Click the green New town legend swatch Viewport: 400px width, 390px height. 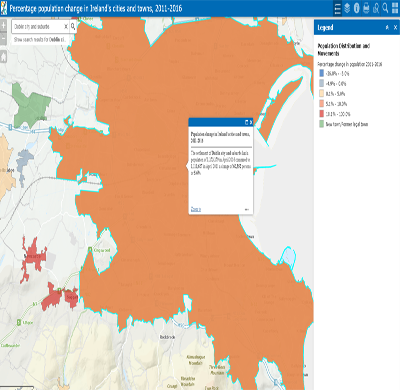[322, 124]
